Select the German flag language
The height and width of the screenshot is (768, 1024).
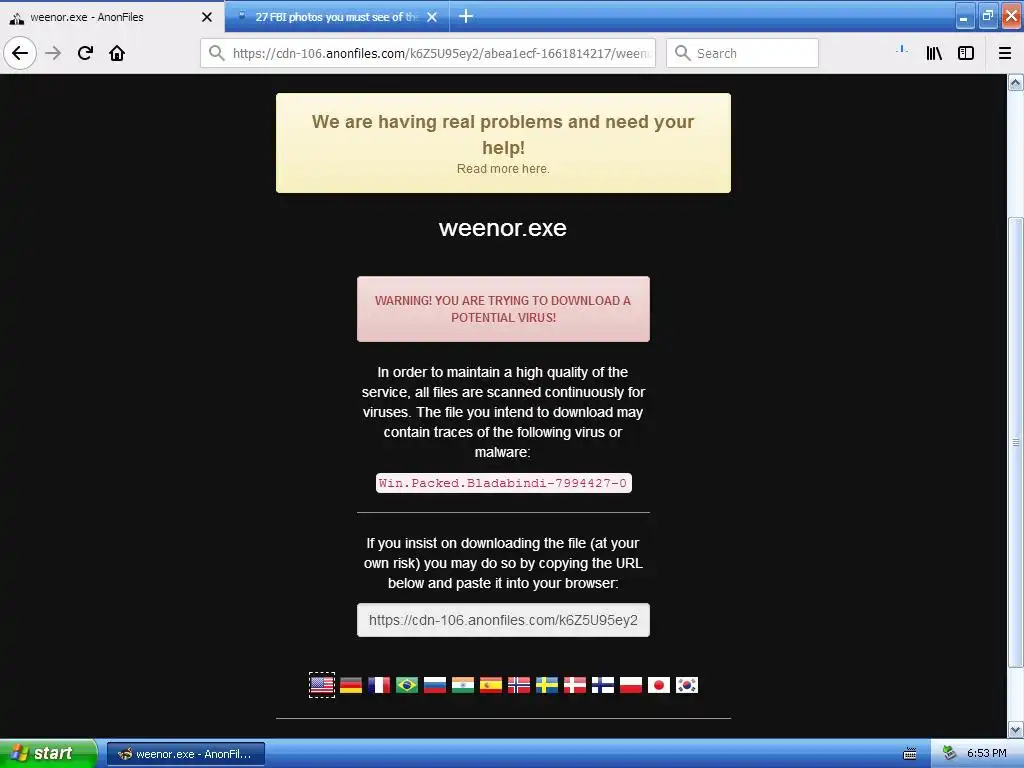(x=351, y=685)
